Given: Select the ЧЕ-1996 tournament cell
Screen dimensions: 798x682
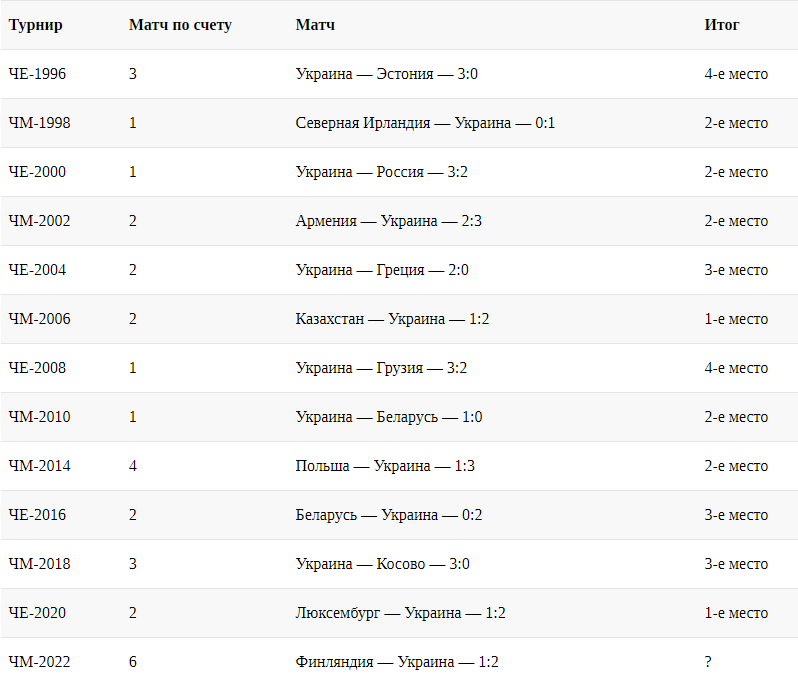Looking at the screenshot, I should pyautogui.click(x=37, y=74).
